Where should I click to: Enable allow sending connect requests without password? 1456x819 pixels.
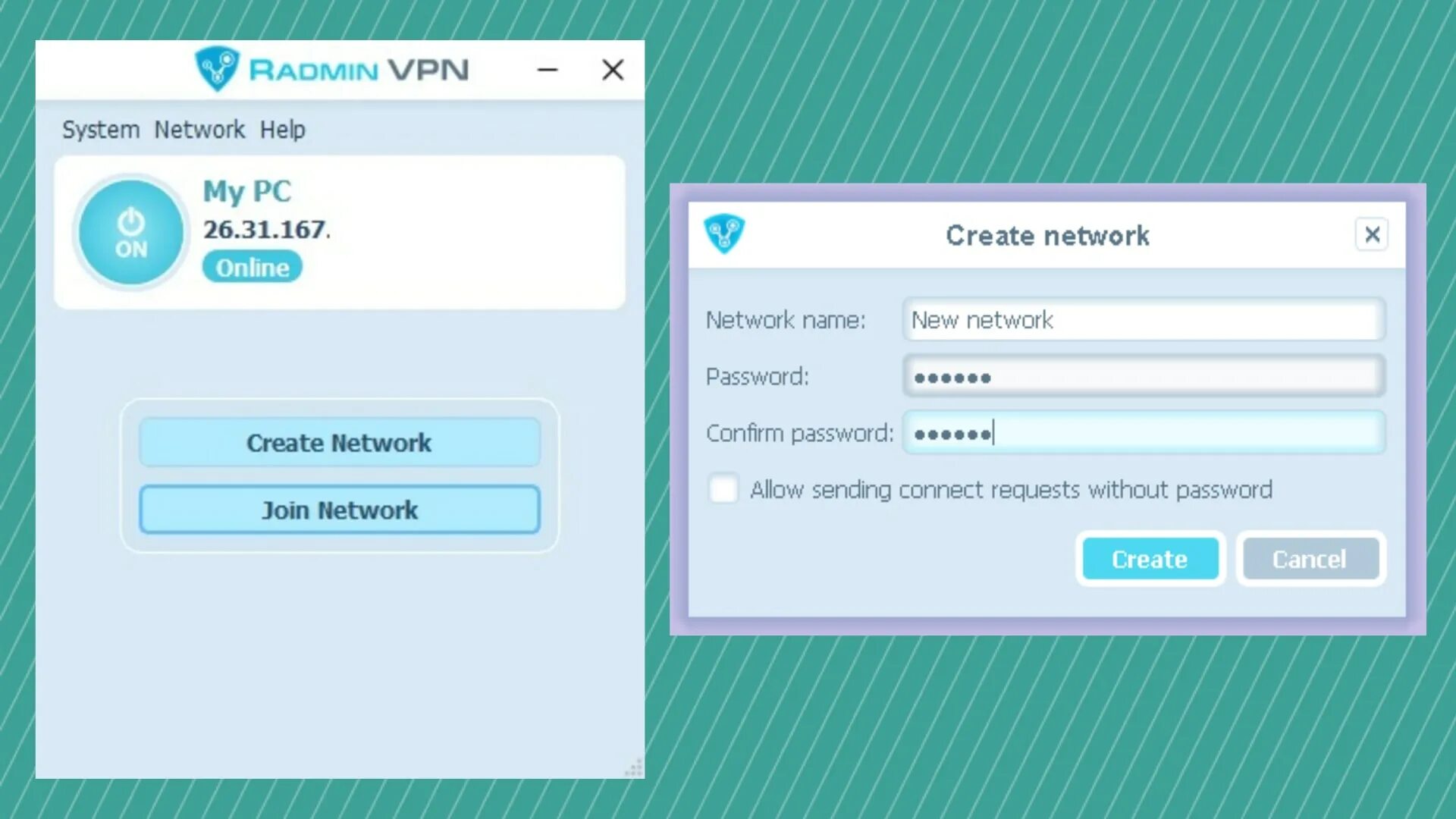[722, 489]
